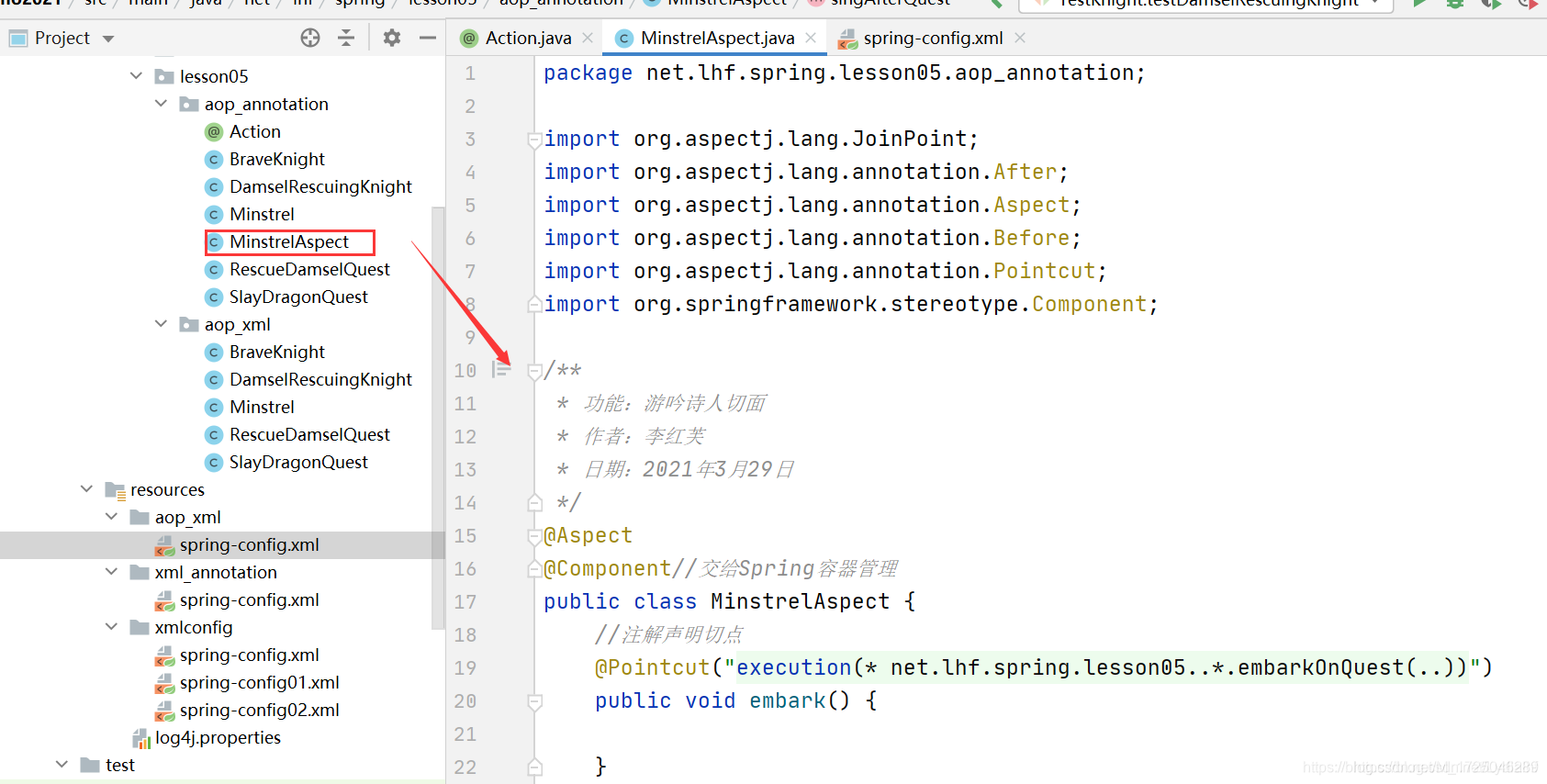The width and height of the screenshot is (1547, 784).
Task: Click the doc comment gutter icon on line 10
Action: [x=500, y=369]
